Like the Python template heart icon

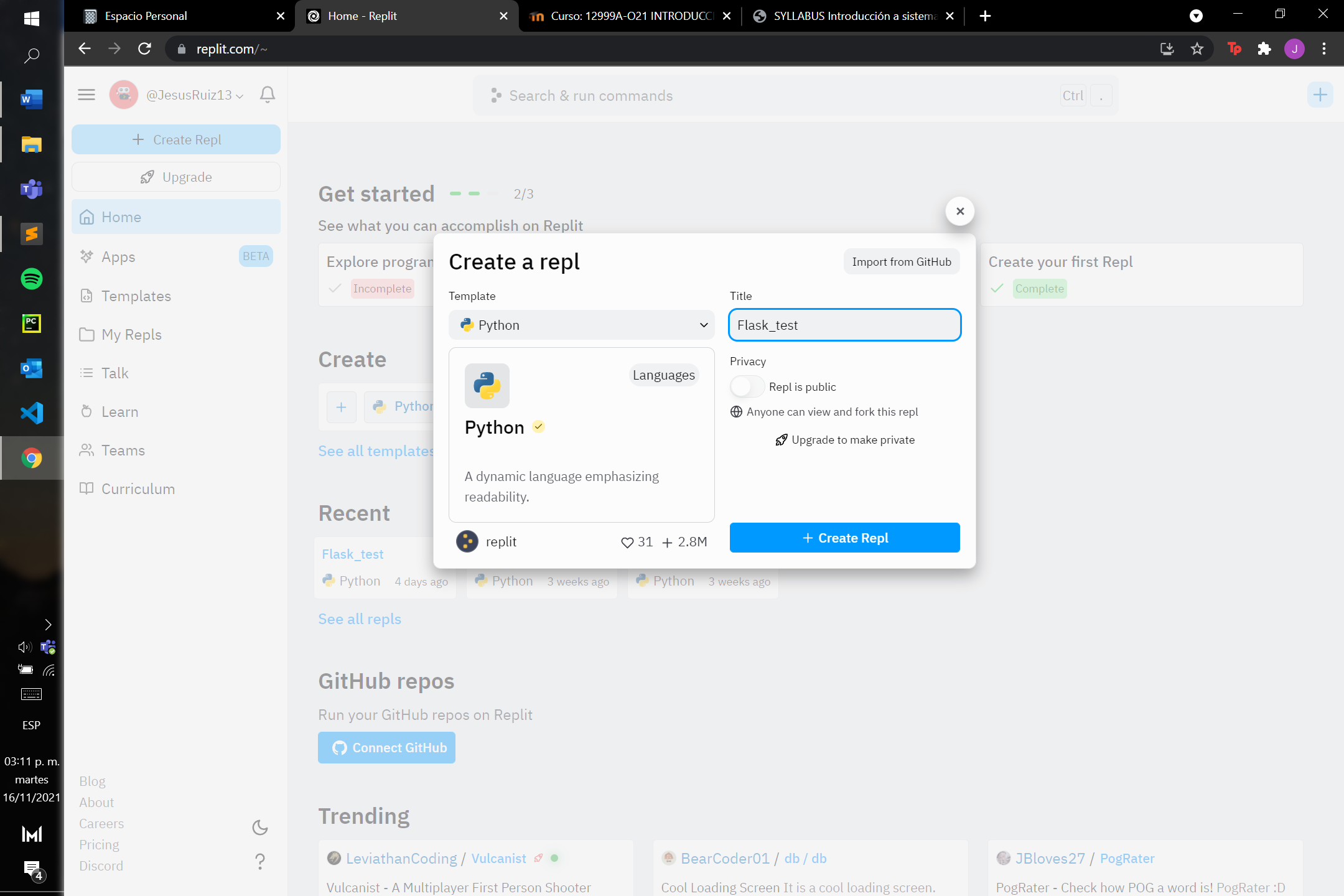pos(627,543)
